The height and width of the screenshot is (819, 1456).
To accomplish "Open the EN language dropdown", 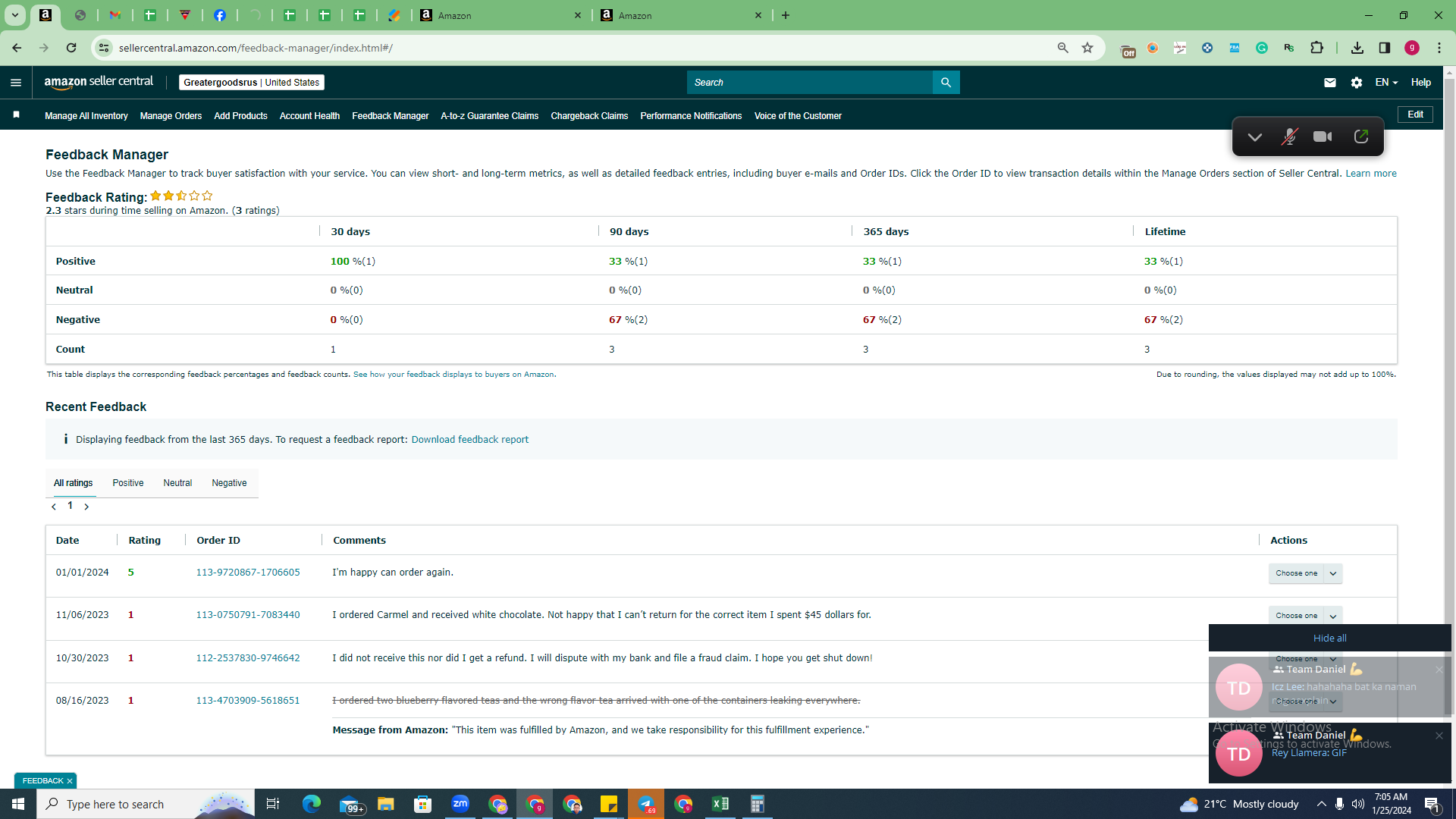I will (x=1386, y=83).
